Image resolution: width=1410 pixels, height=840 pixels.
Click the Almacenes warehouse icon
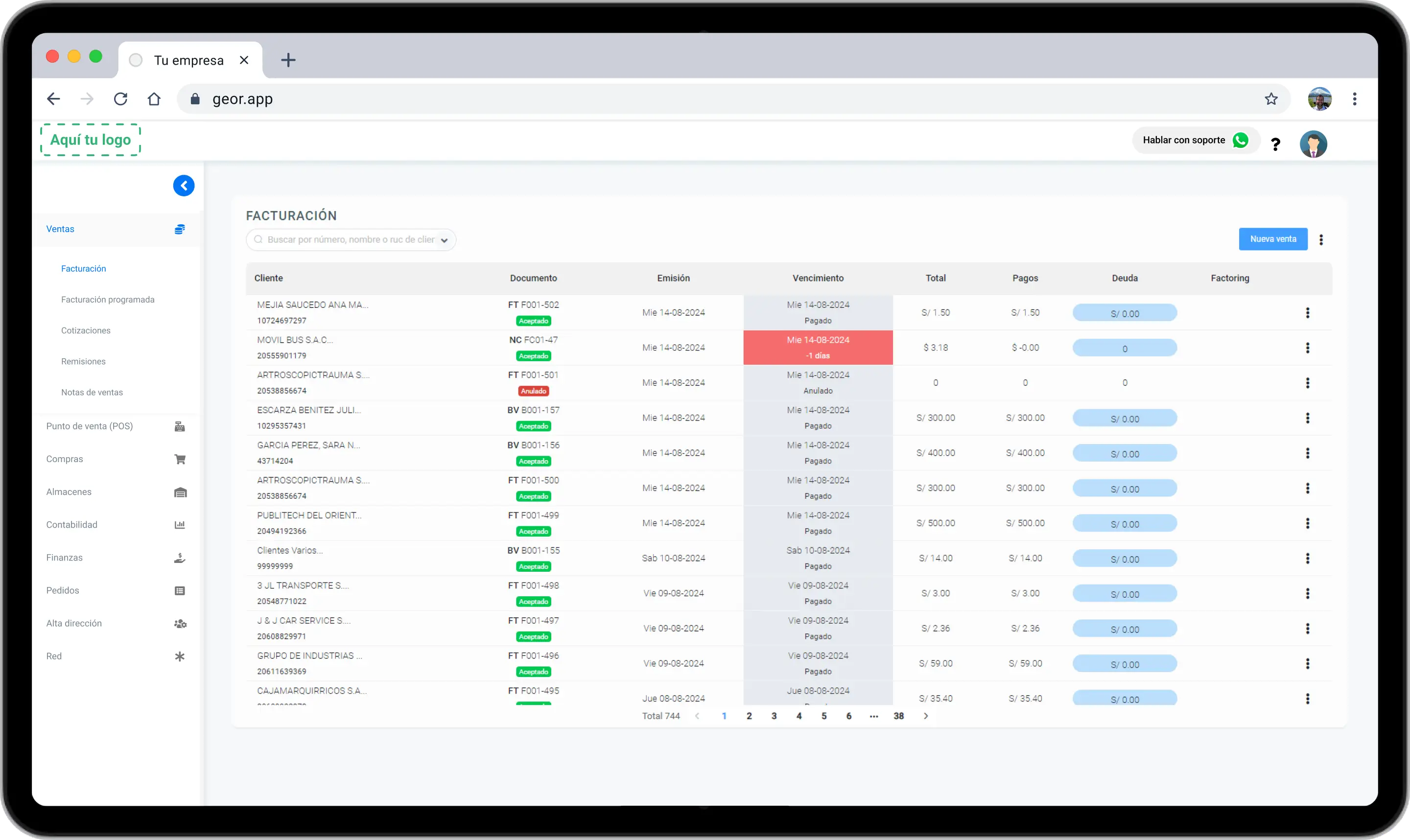180,492
